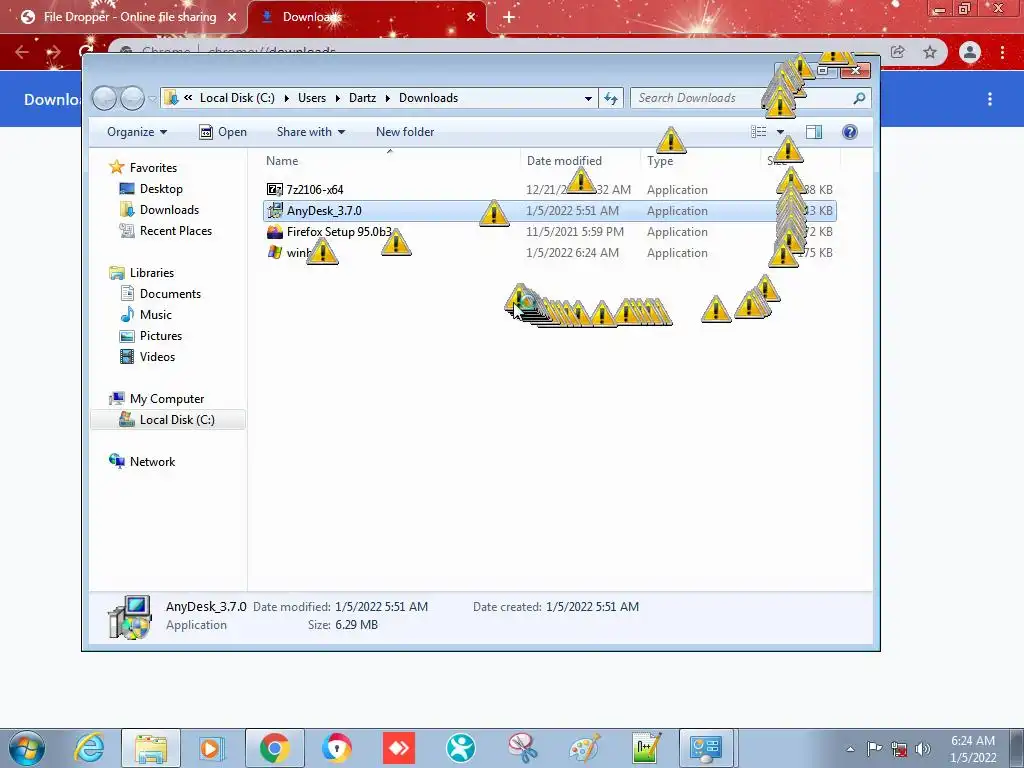Open Downloads page more actions menu
This screenshot has width=1024, height=768.
[x=990, y=99]
